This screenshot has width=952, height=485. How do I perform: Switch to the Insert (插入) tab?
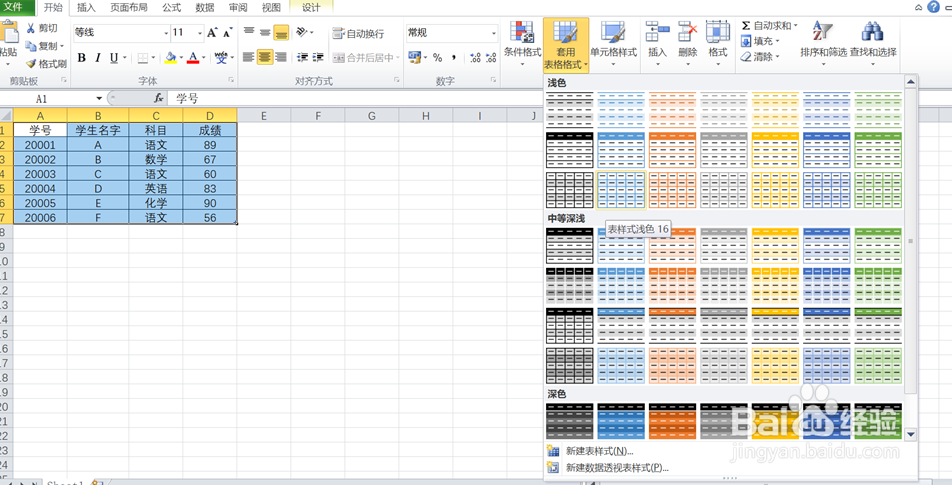(x=86, y=8)
